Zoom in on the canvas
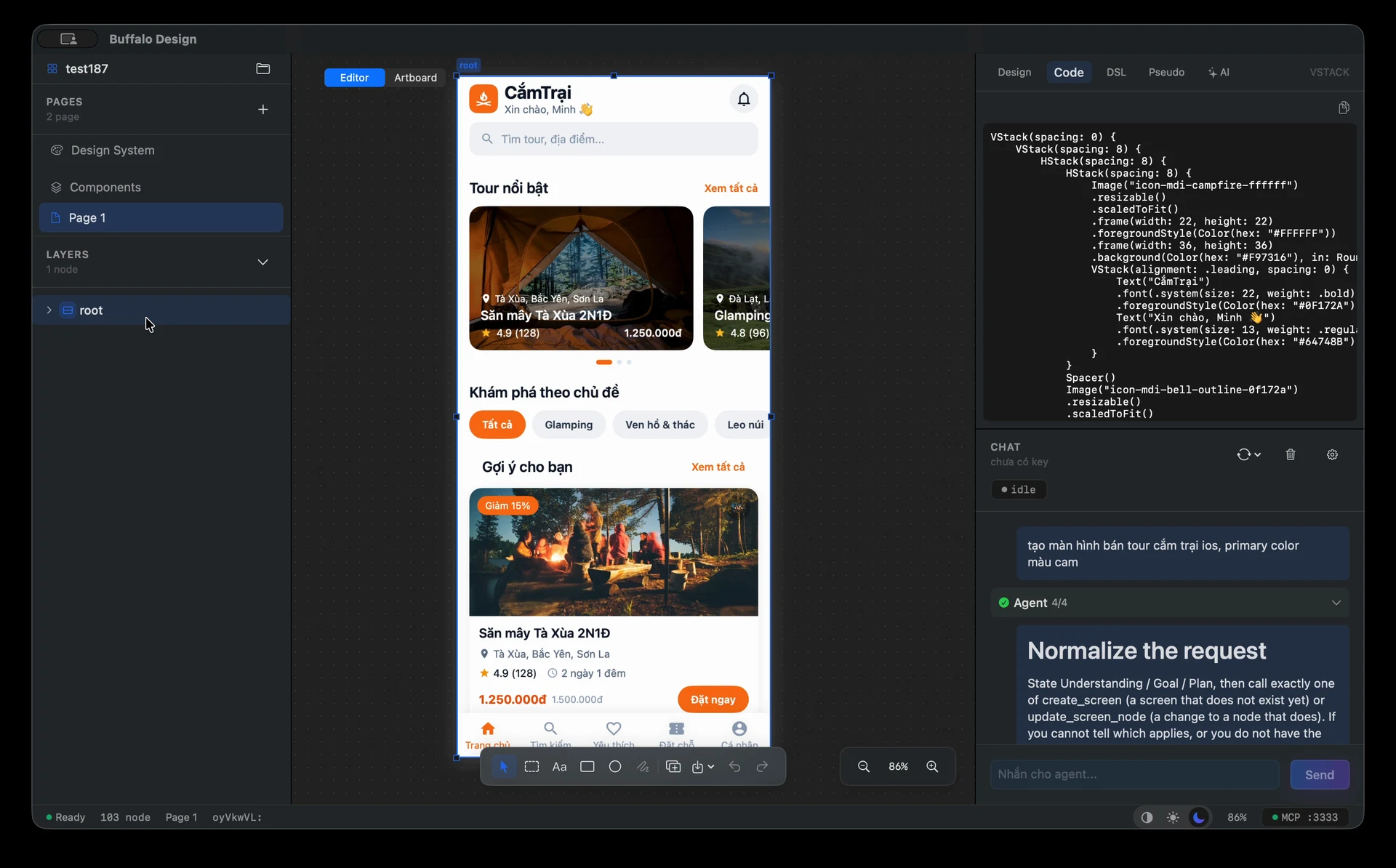Screen dimensions: 1396x868 932,766
